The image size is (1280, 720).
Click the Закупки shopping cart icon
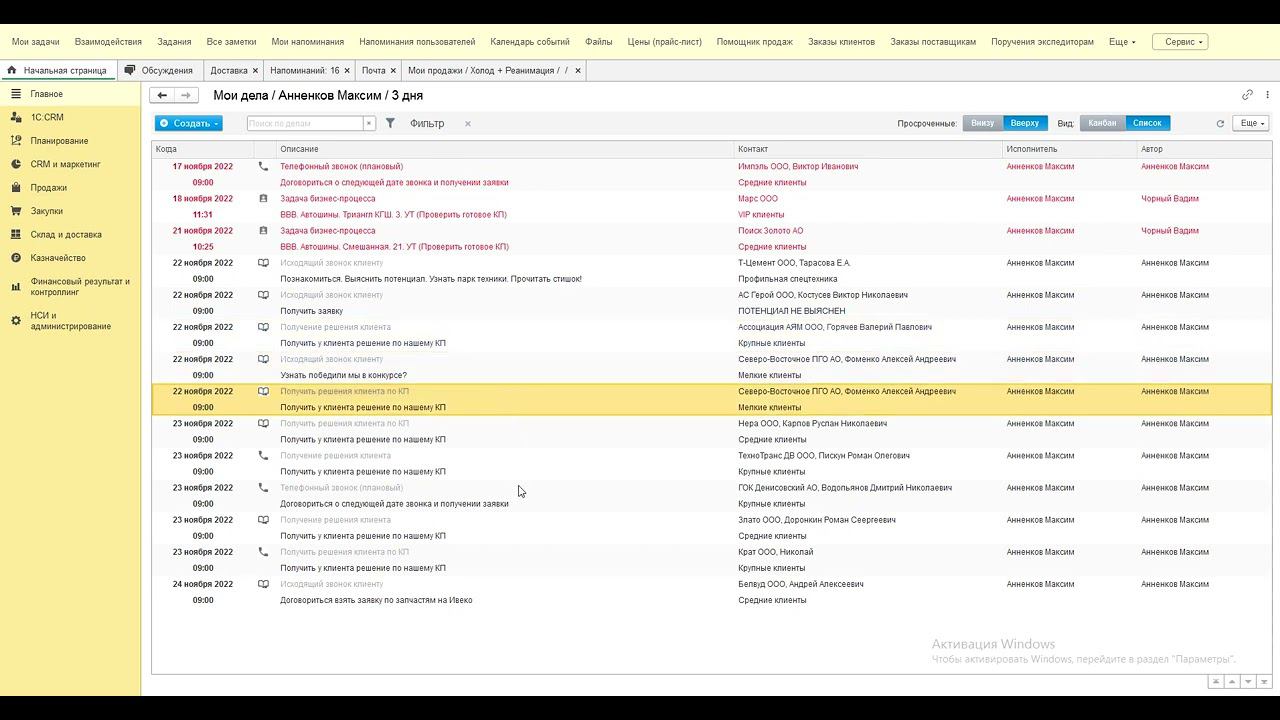tap(16, 211)
